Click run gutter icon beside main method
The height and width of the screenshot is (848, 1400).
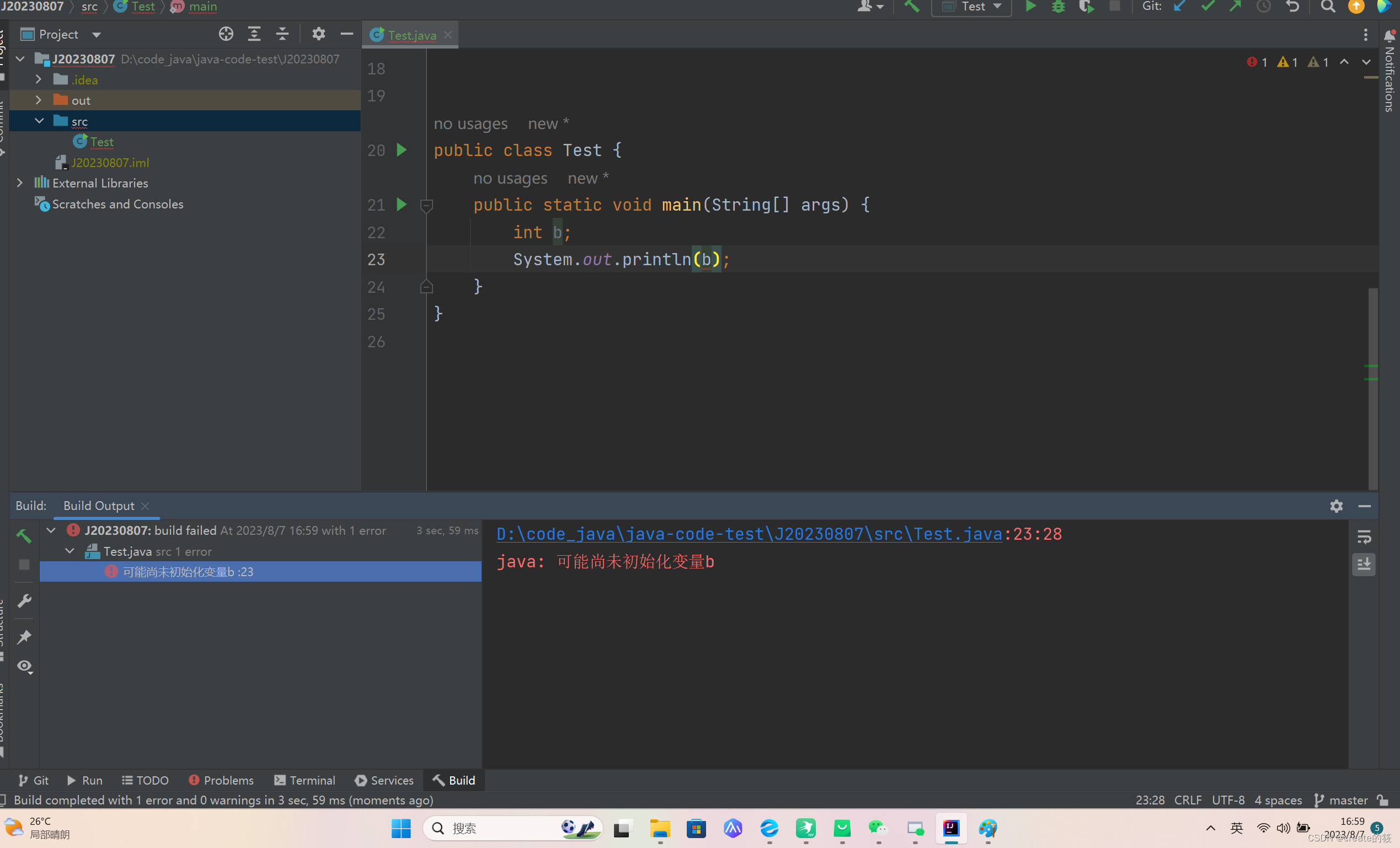coord(401,205)
